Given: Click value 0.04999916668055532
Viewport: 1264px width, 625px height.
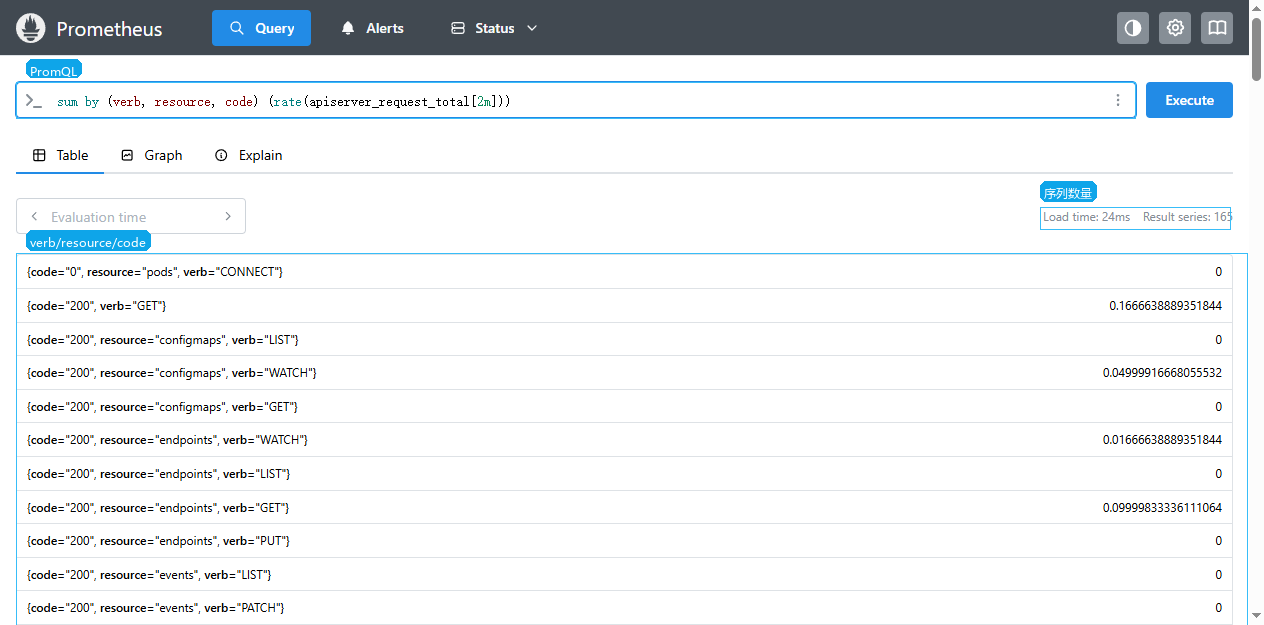Looking at the screenshot, I should click(1162, 372).
